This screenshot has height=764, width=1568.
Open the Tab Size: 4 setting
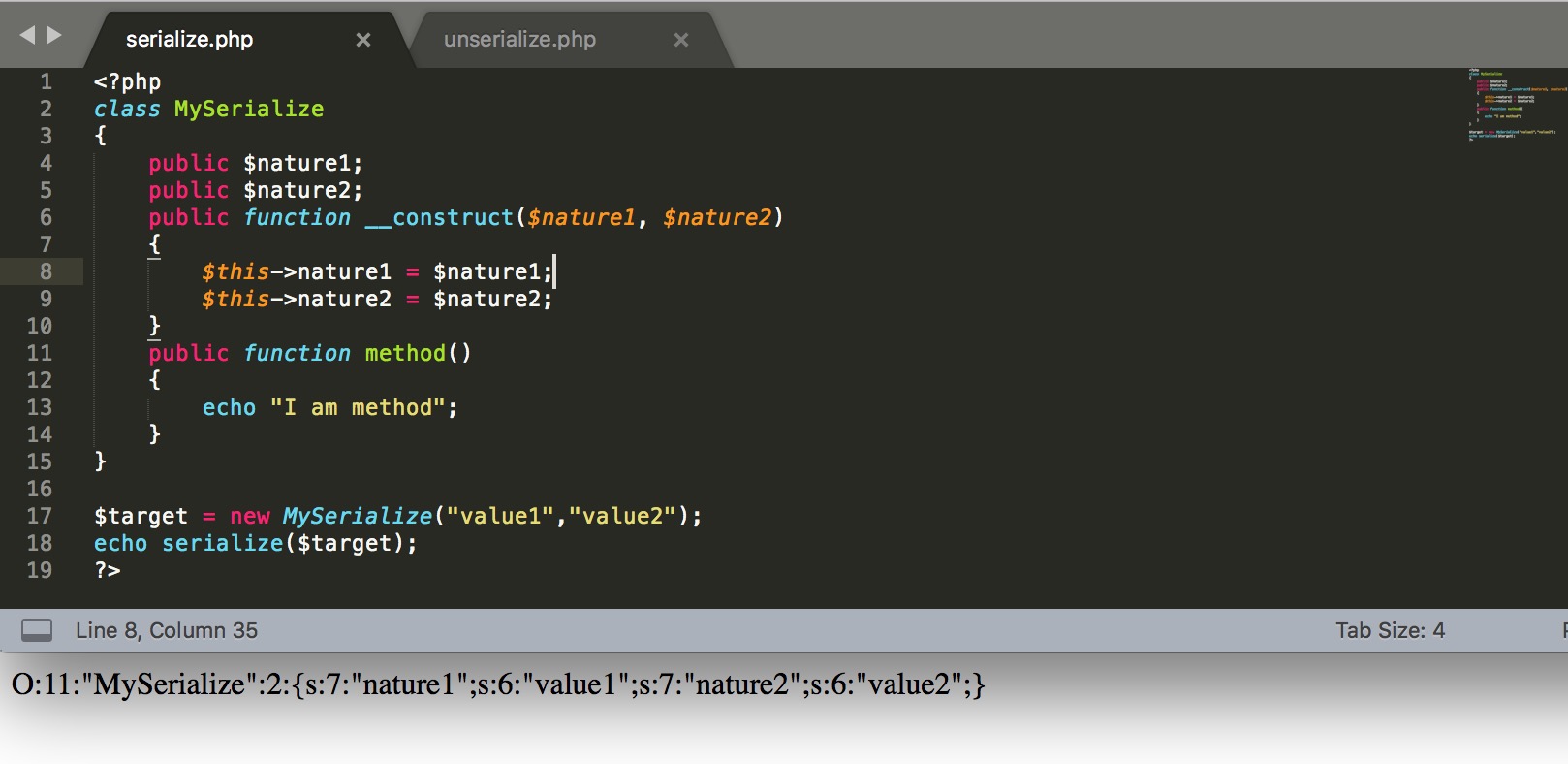click(x=1390, y=631)
